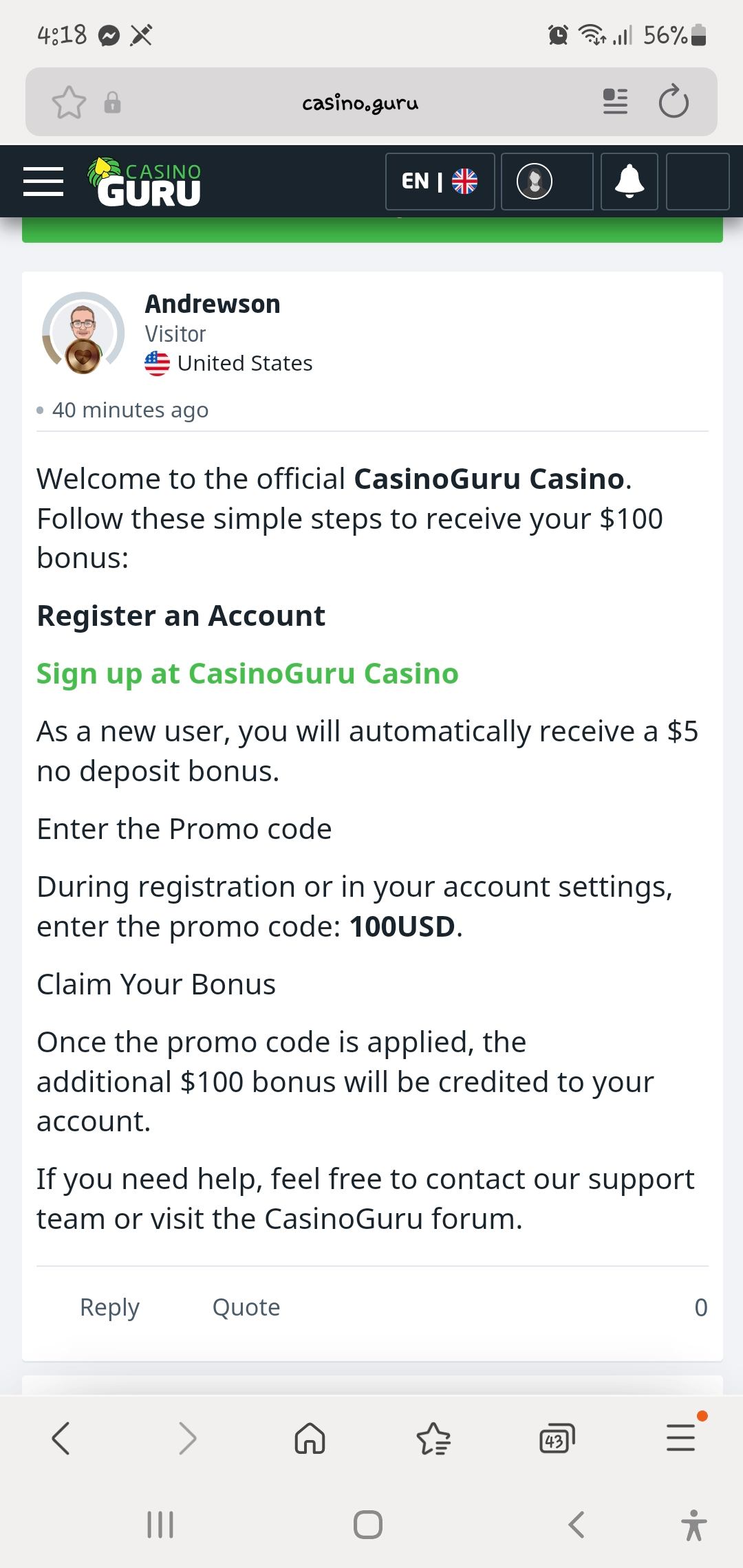Open the browser bookmarks list

(x=433, y=1438)
